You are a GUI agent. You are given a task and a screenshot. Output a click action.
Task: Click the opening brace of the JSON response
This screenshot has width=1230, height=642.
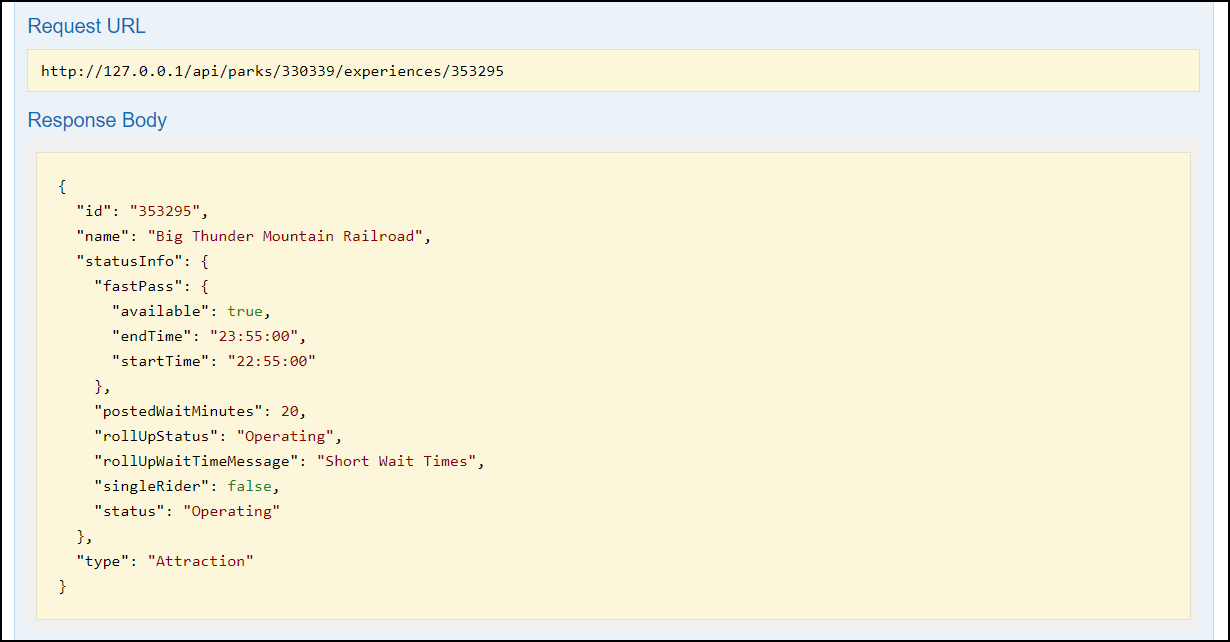(x=63, y=186)
